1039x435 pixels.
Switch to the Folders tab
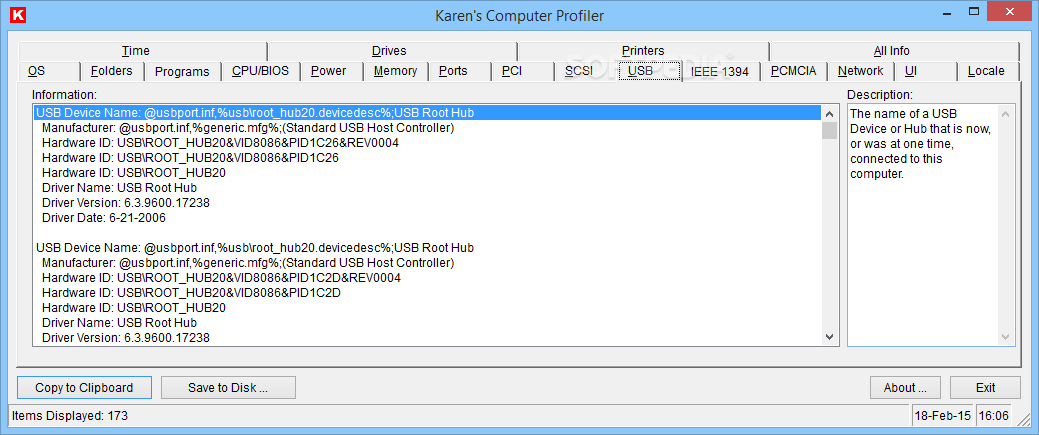pos(113,71)
